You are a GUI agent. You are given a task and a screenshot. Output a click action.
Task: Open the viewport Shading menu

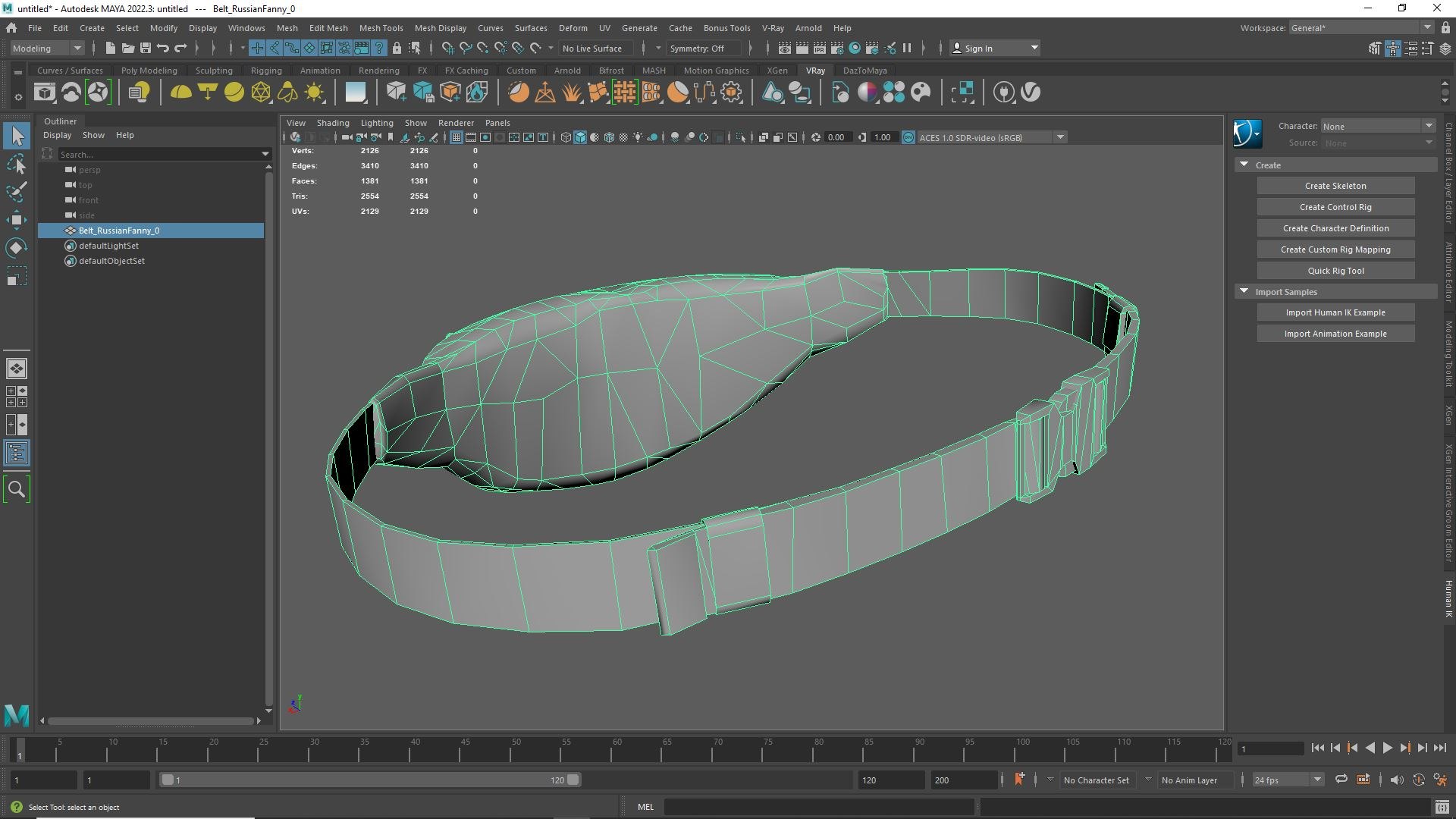coord(333,123)
